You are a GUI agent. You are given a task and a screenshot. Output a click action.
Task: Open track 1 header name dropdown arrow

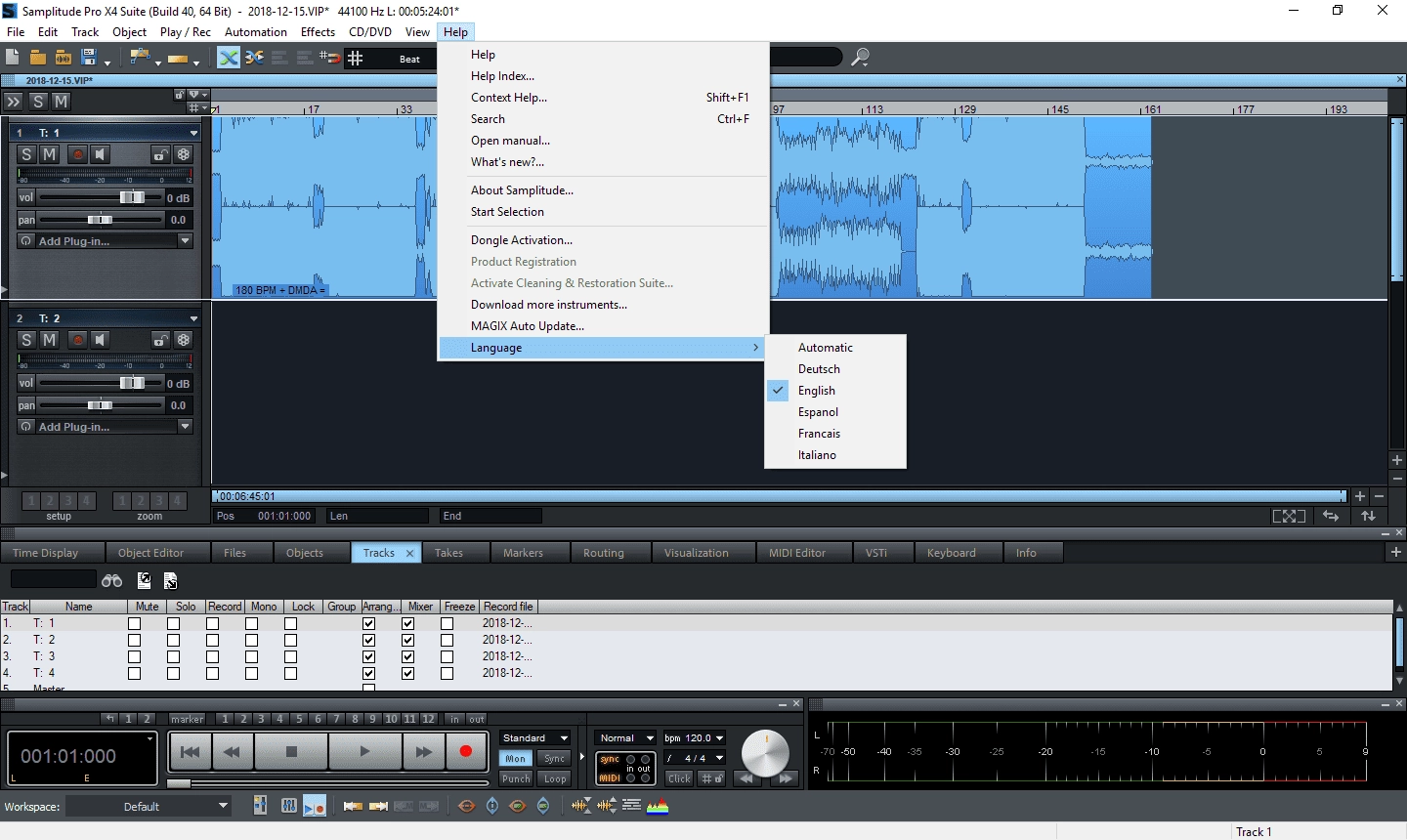pyautogui.click(x=193, y=133)
